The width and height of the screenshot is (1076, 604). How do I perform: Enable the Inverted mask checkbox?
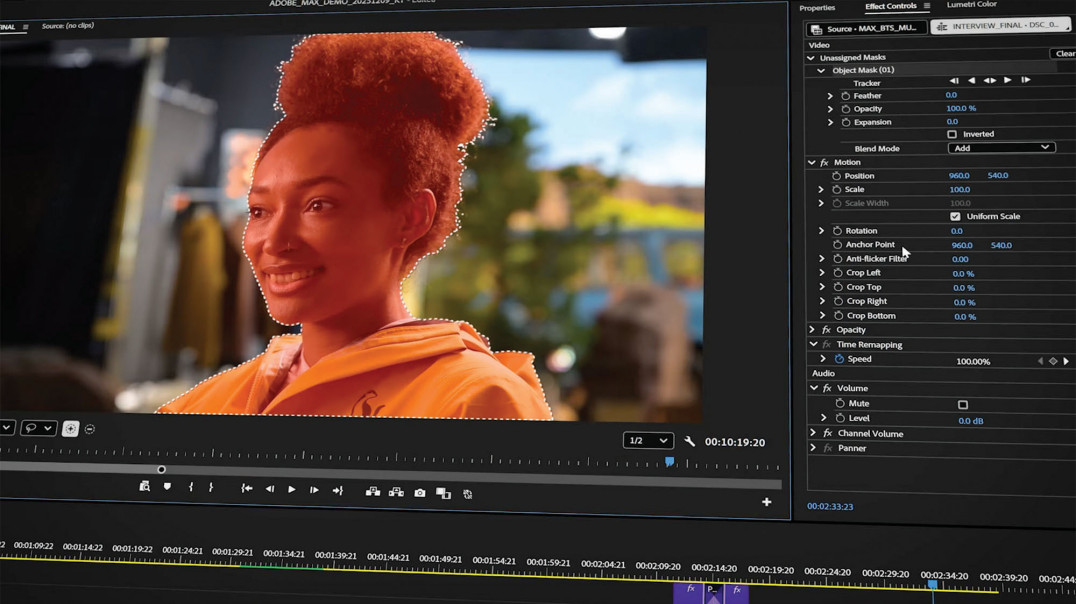click(x=952, y=134)
